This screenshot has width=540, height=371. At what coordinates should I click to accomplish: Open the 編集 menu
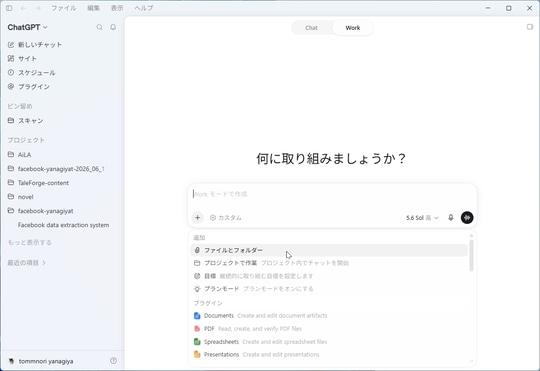[93, 8]
